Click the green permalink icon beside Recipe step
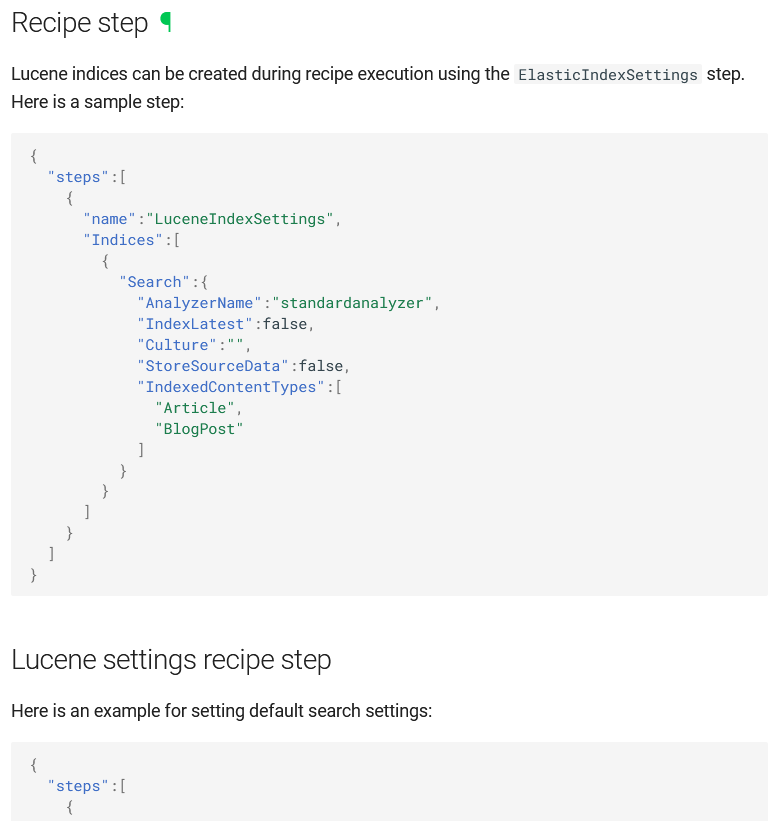This screenshot has height=821, width=780. click(x=166, y=23)
